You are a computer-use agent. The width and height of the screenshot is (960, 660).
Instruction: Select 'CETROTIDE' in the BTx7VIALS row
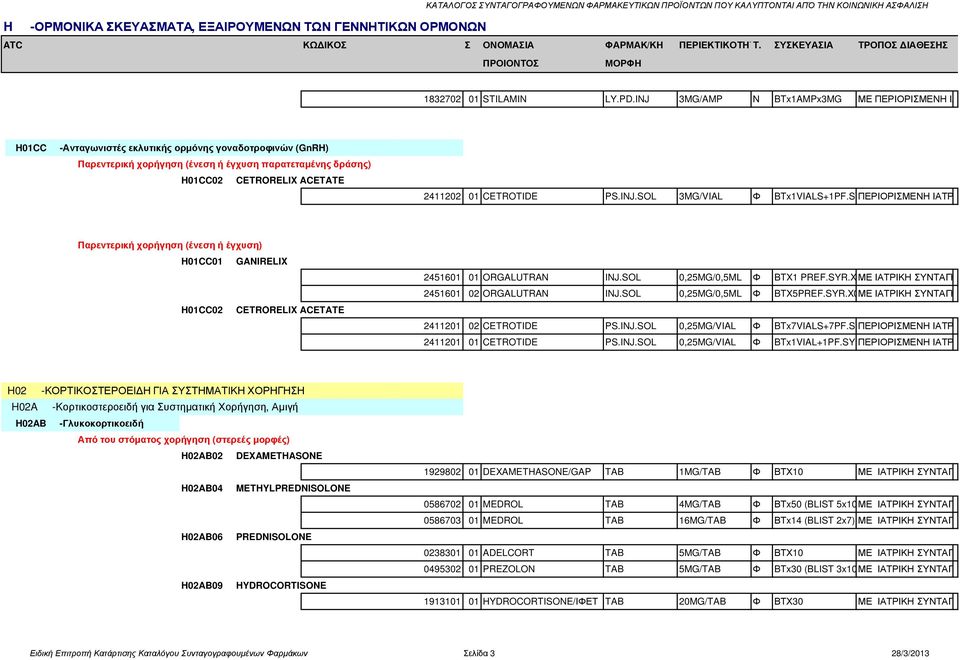pos(510,326)
